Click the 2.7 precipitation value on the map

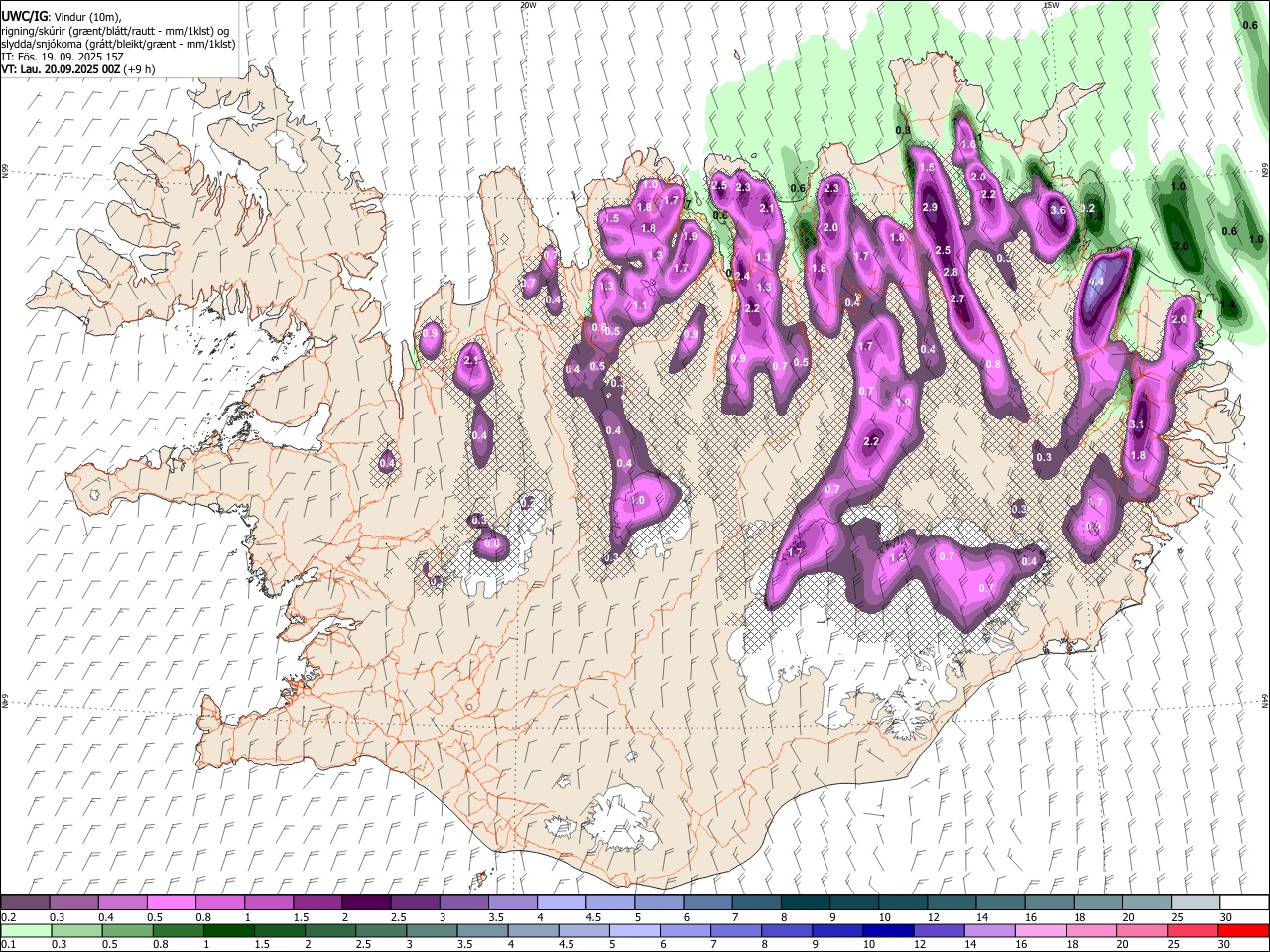(957, 298)
